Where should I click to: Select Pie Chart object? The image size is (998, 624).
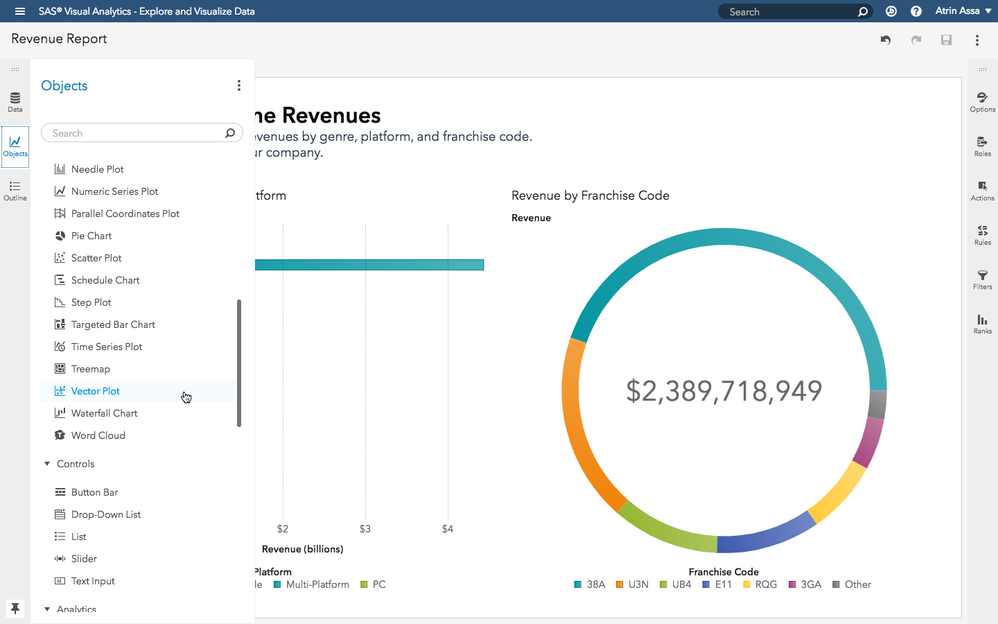pyautogui.click(x=91, y=236)
